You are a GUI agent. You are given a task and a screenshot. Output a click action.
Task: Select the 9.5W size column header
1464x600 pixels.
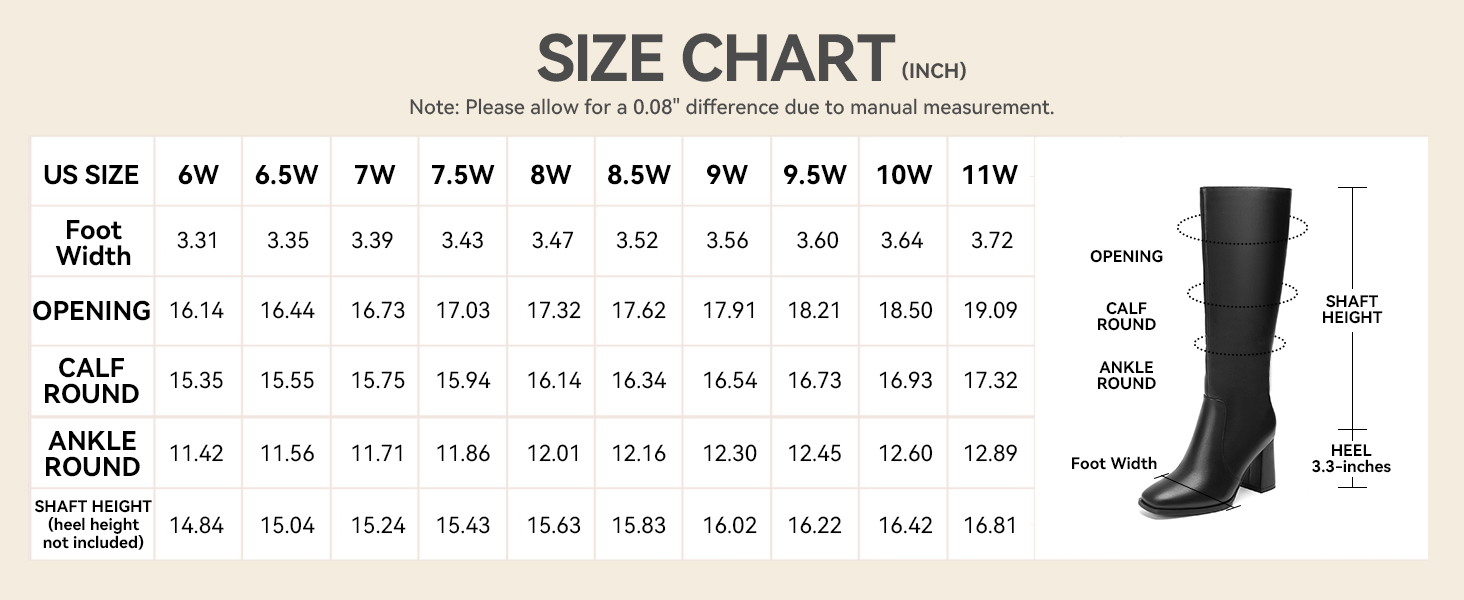coord(814,175)
